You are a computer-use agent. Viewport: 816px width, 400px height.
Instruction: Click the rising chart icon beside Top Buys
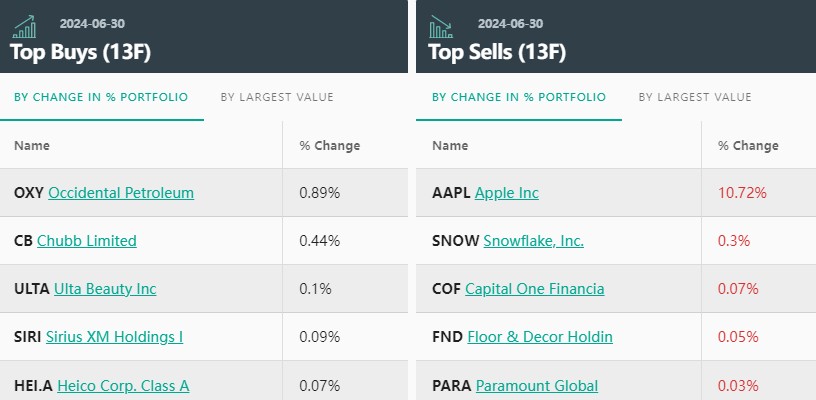[24, 25]
